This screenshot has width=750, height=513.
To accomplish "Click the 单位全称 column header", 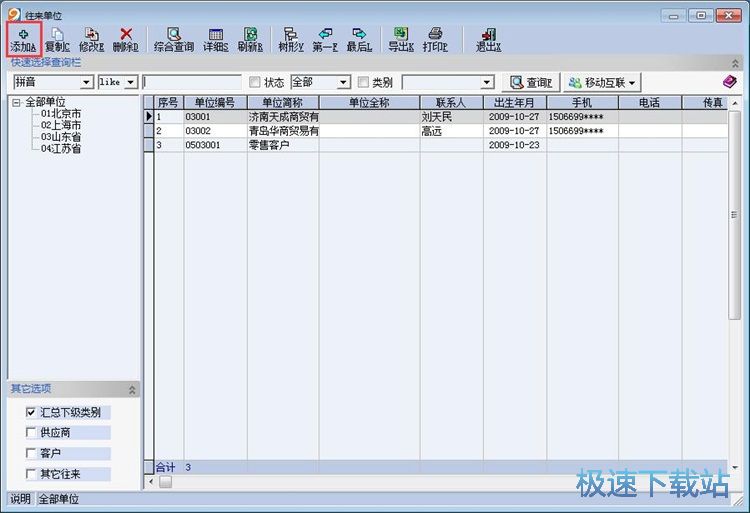I will pos(369,102).
